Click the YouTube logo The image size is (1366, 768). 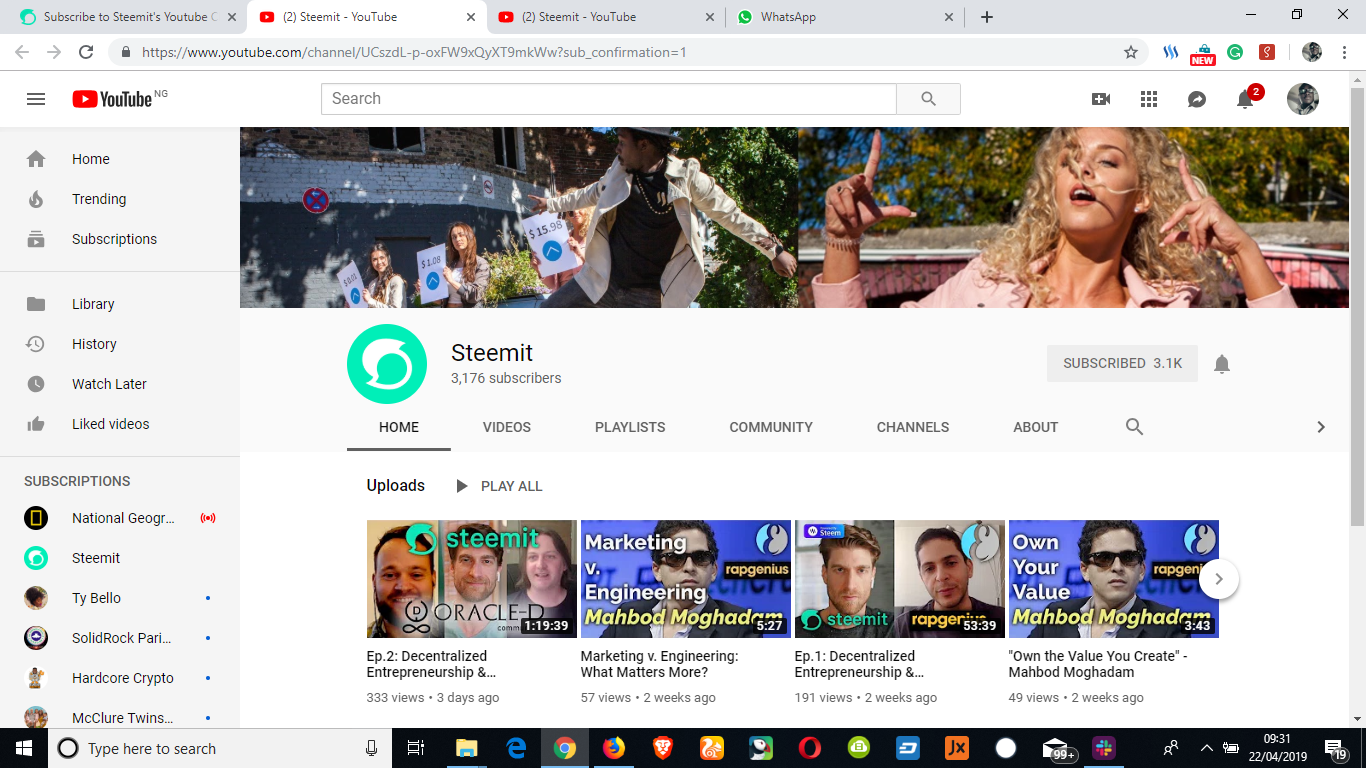[x=113, y=99]
